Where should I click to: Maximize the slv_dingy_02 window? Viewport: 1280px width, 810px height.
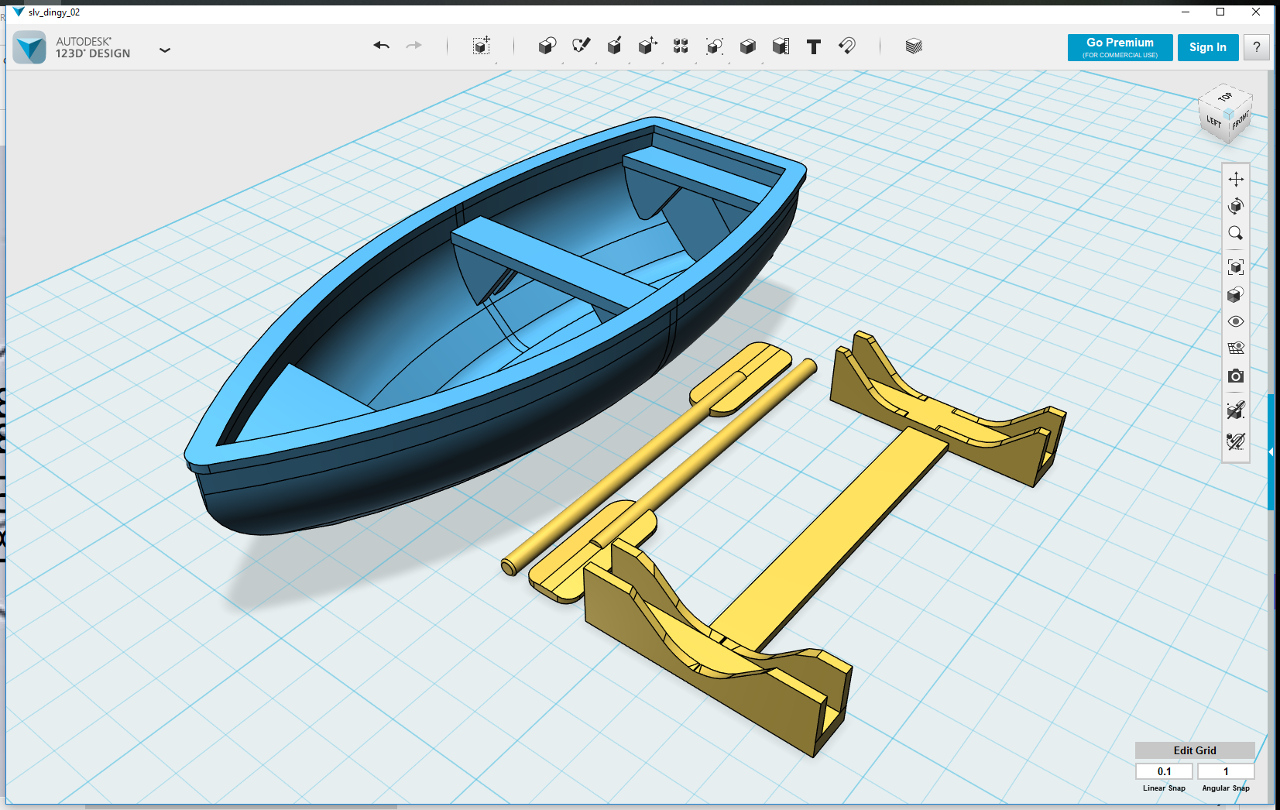click(x=1220, y=11)
